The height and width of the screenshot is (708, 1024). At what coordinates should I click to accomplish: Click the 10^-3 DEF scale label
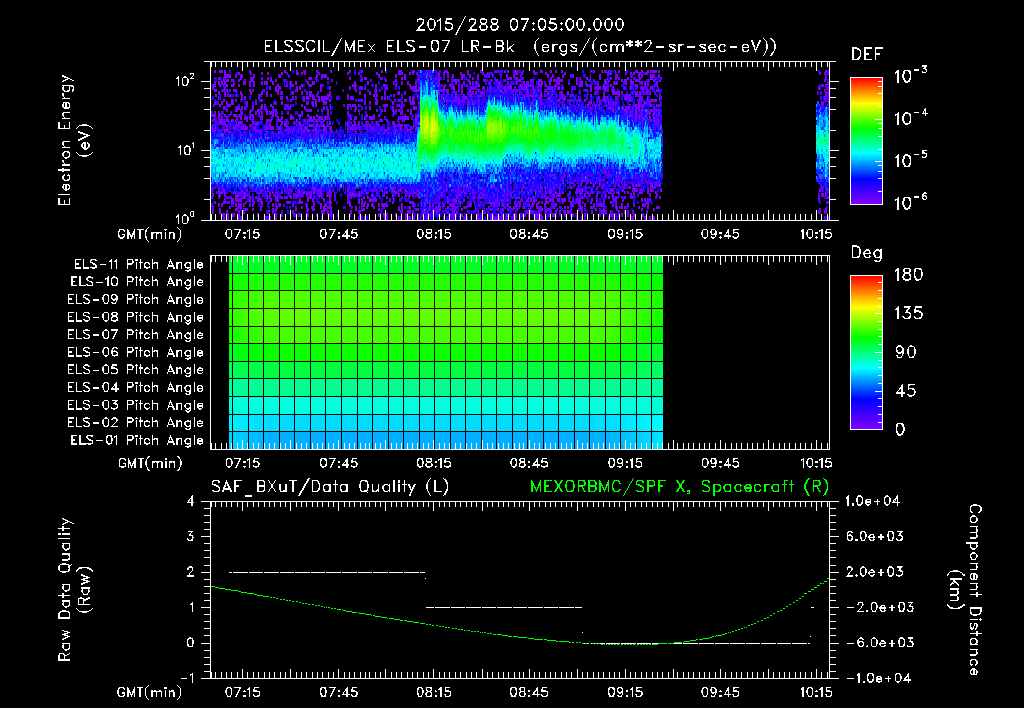[910, 75]
